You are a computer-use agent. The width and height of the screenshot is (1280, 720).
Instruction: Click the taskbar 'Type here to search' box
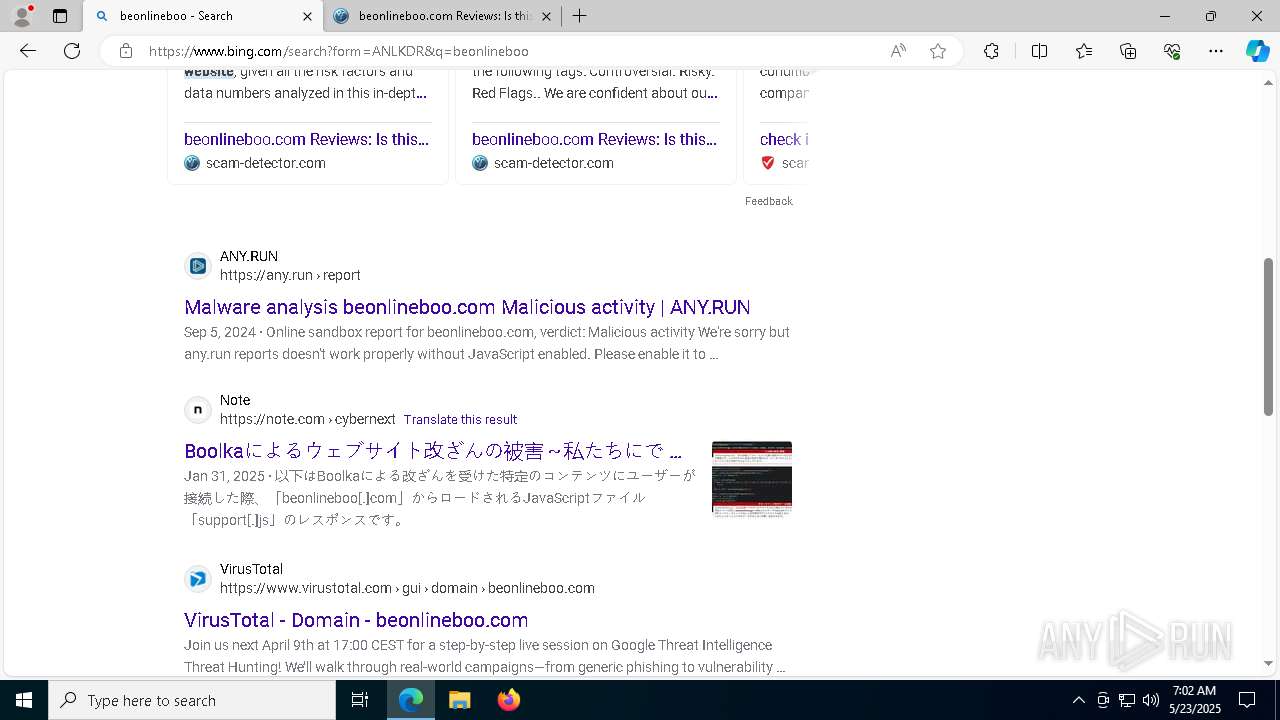click(192, 700)
